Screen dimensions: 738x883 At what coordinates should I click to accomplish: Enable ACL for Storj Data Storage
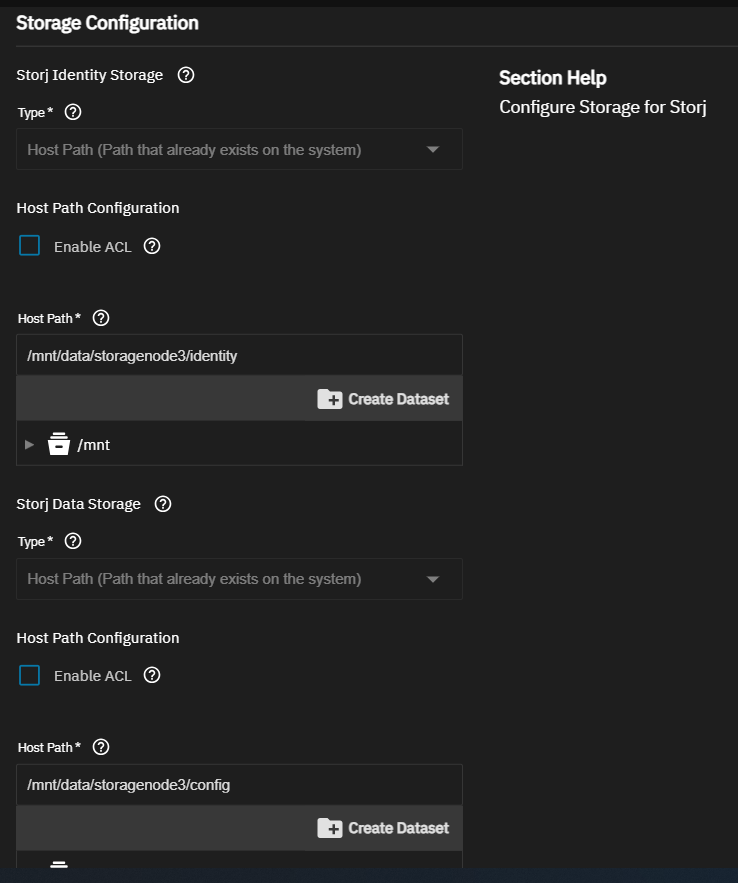click(x=29, y=675)
